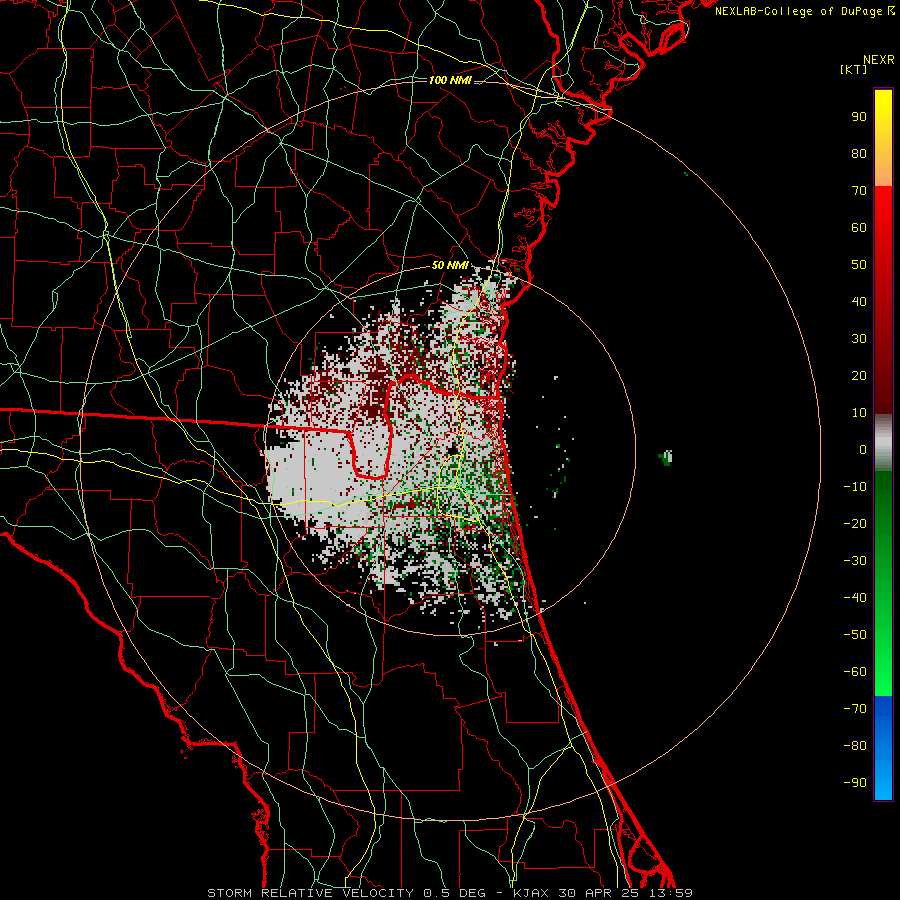This screenshot has height=900, width=900.
Task: Click the blue bottom segment of color bar
Action: tap(883, 748)
